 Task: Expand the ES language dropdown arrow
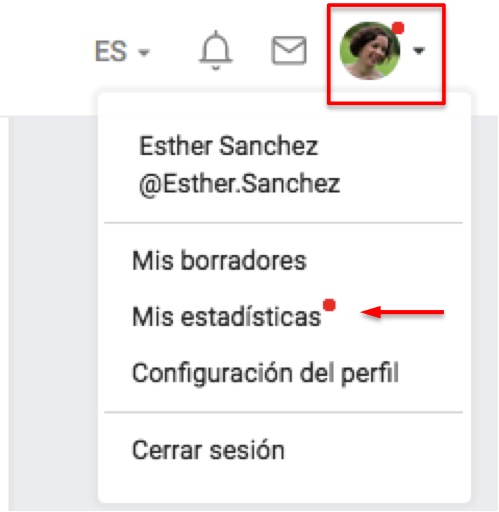(x=144, y=53)
